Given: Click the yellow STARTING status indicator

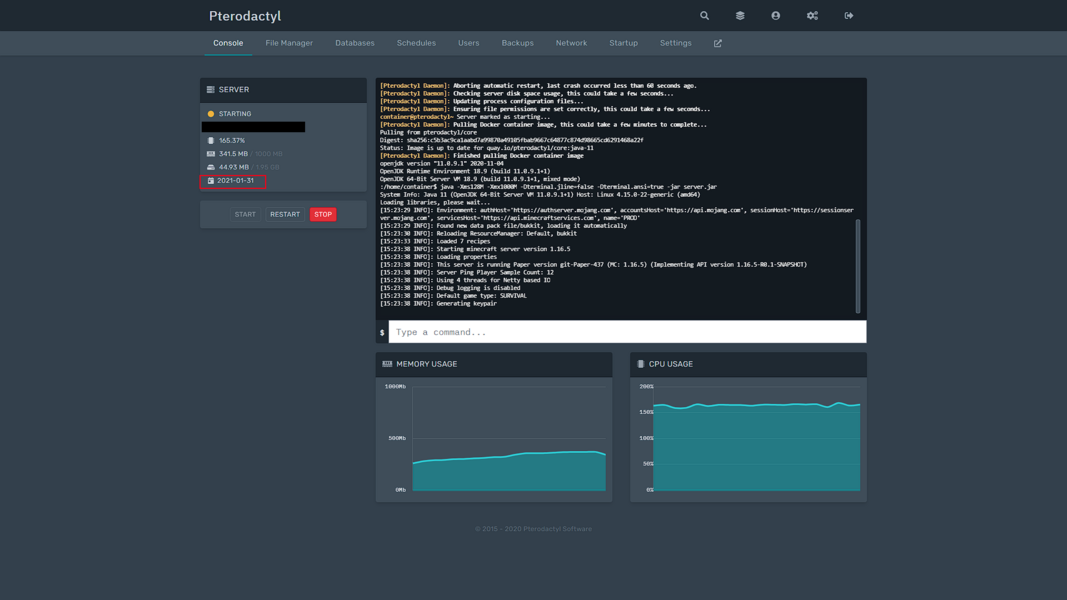Looking at the screenshot, I should (211, 114).
